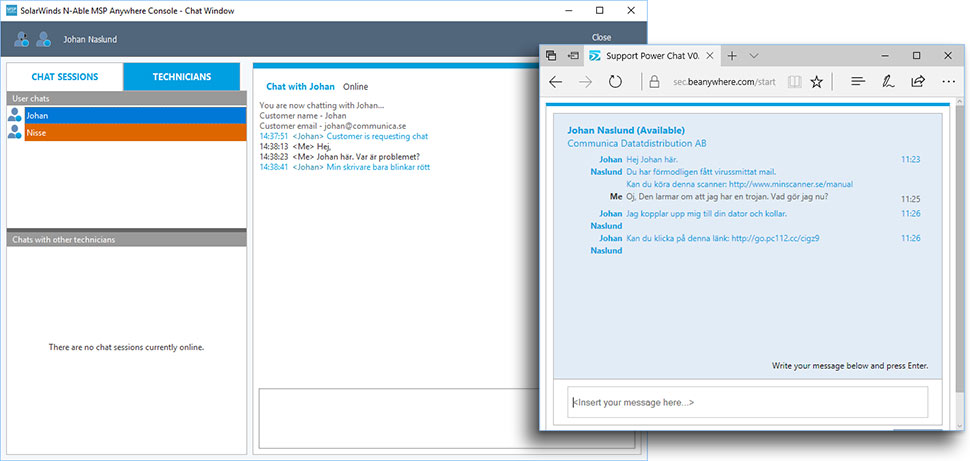Expand tab previews chevron in Edge
Image resolution: width=970 pixels, height=461 pixels.
(753, 56)
